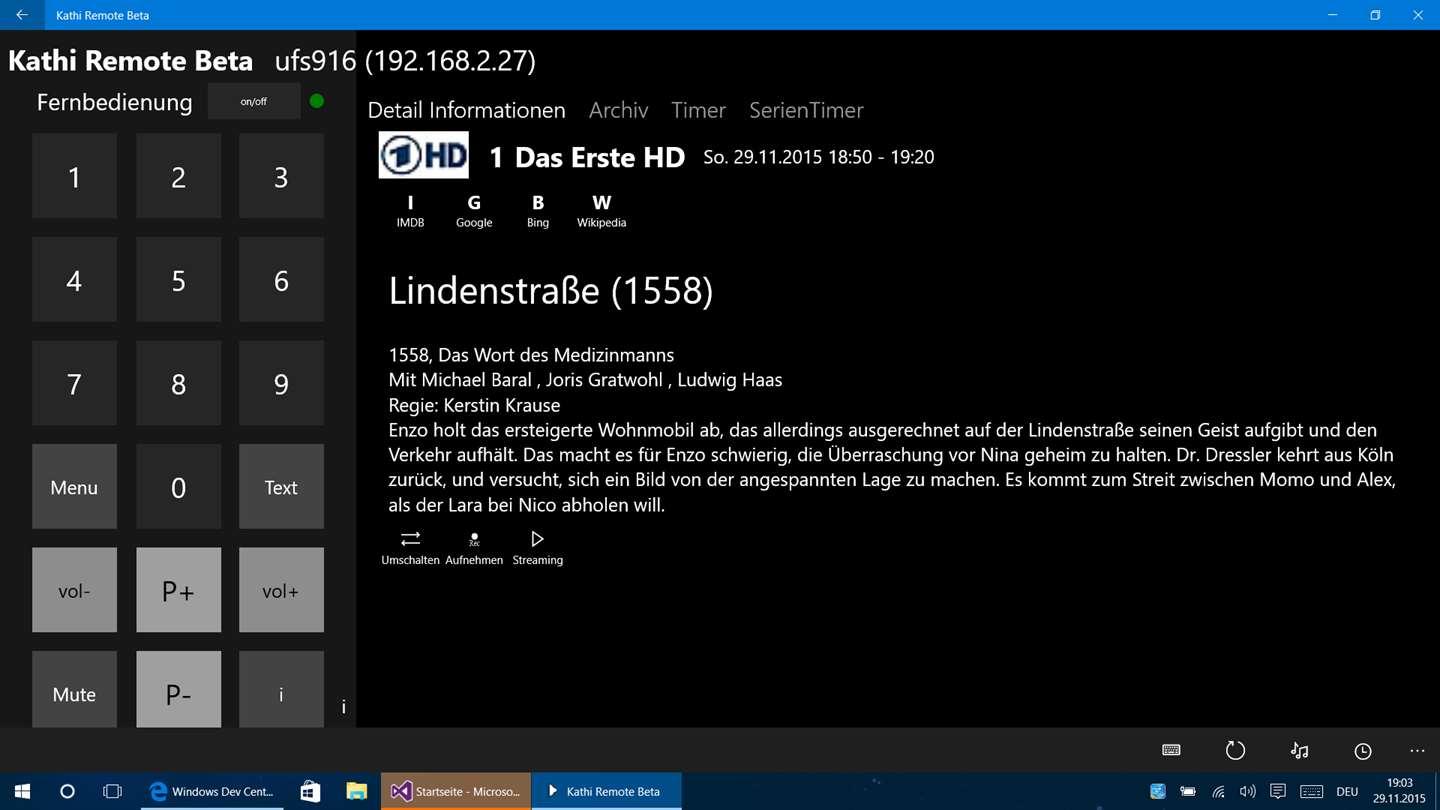Open File Explorer from the taskbar
Viewport: 1440px width, 810px height.
tap(356, 791)
